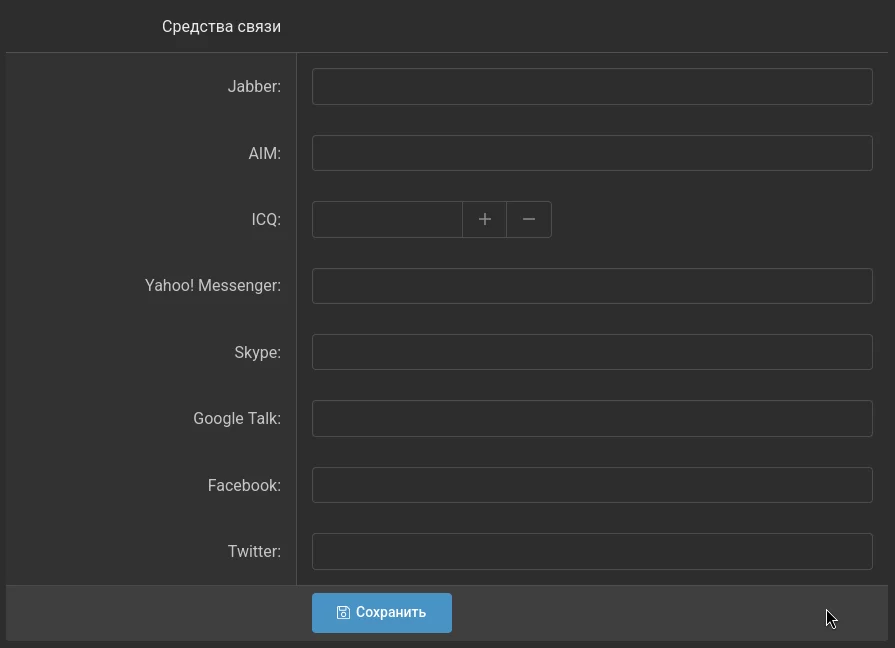The image size is (895, 648).
Task: Click the AIM: label text
Action: point(264,154)
